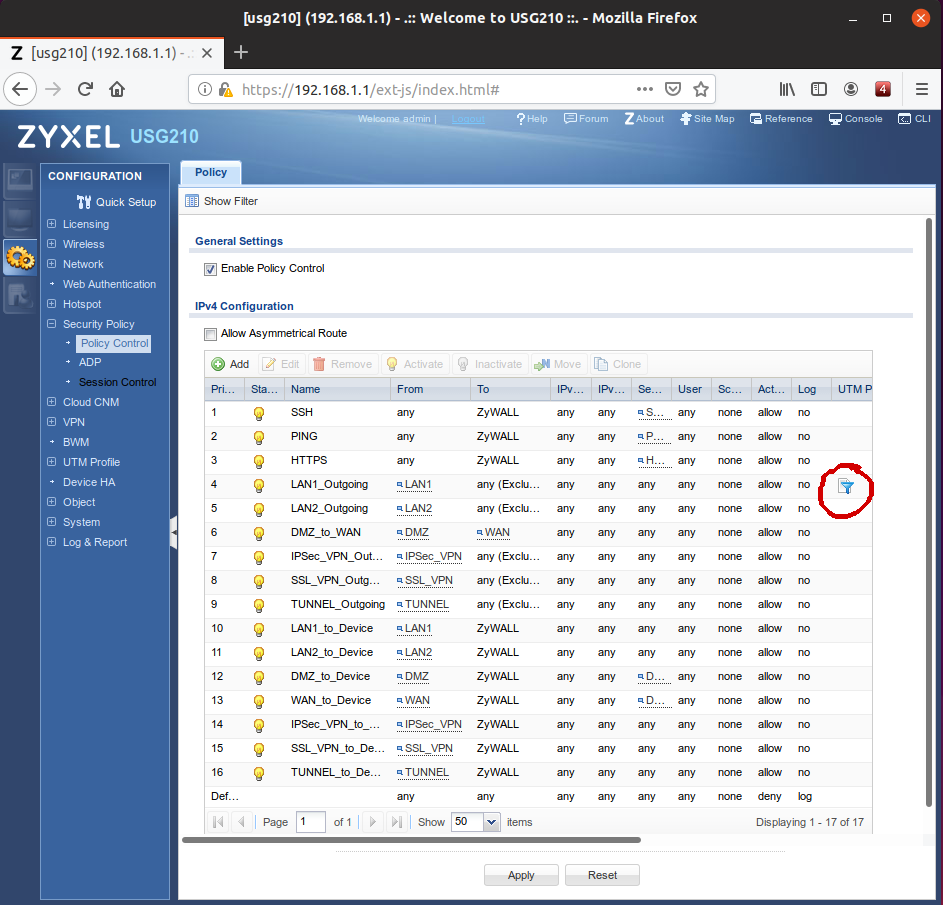Expand the Licensing menu
Image resolution: width=943 pixels, height=905 pixels.
(52, 224)
